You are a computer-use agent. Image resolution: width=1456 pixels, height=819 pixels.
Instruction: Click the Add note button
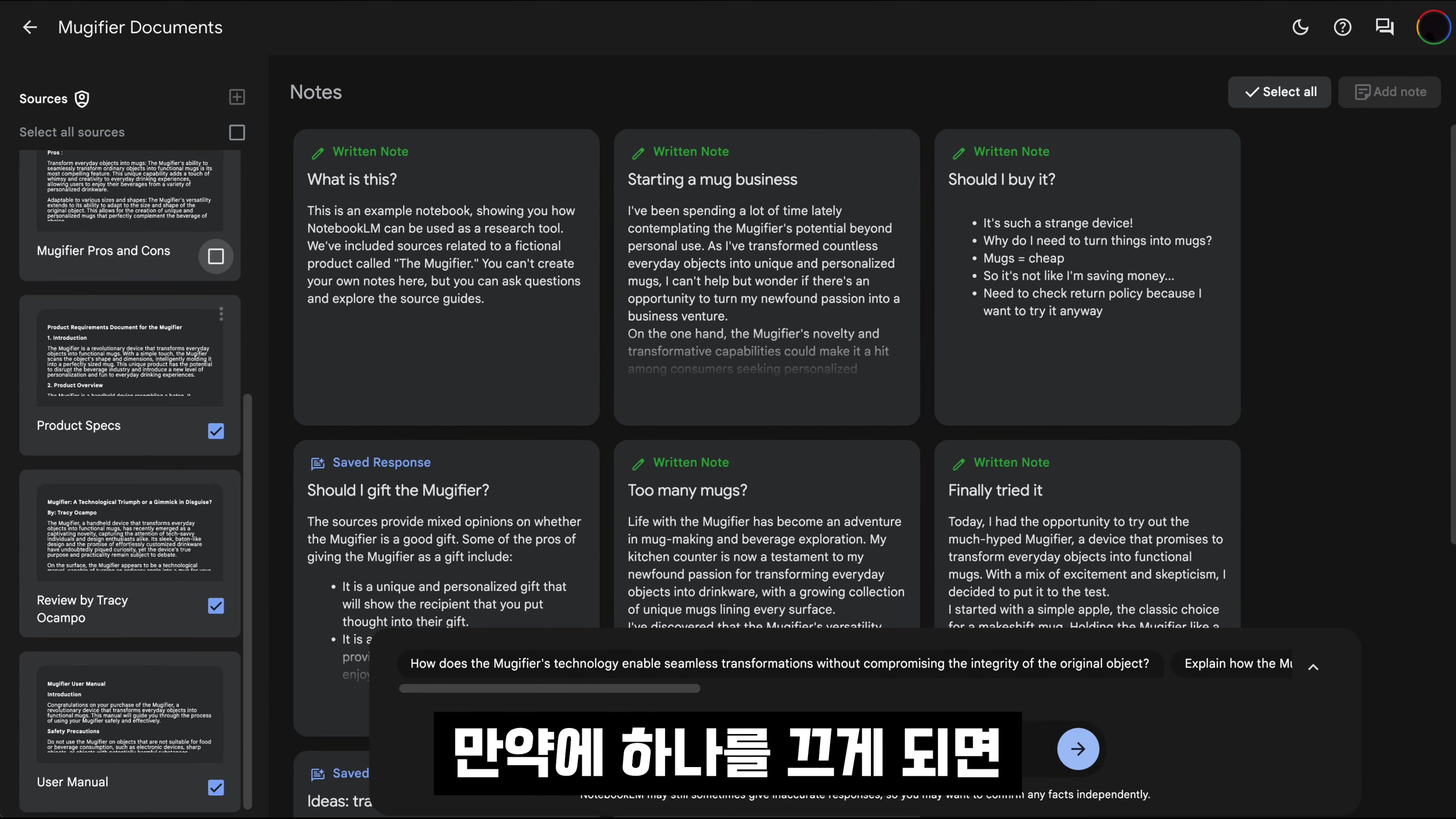[1389, 92]
